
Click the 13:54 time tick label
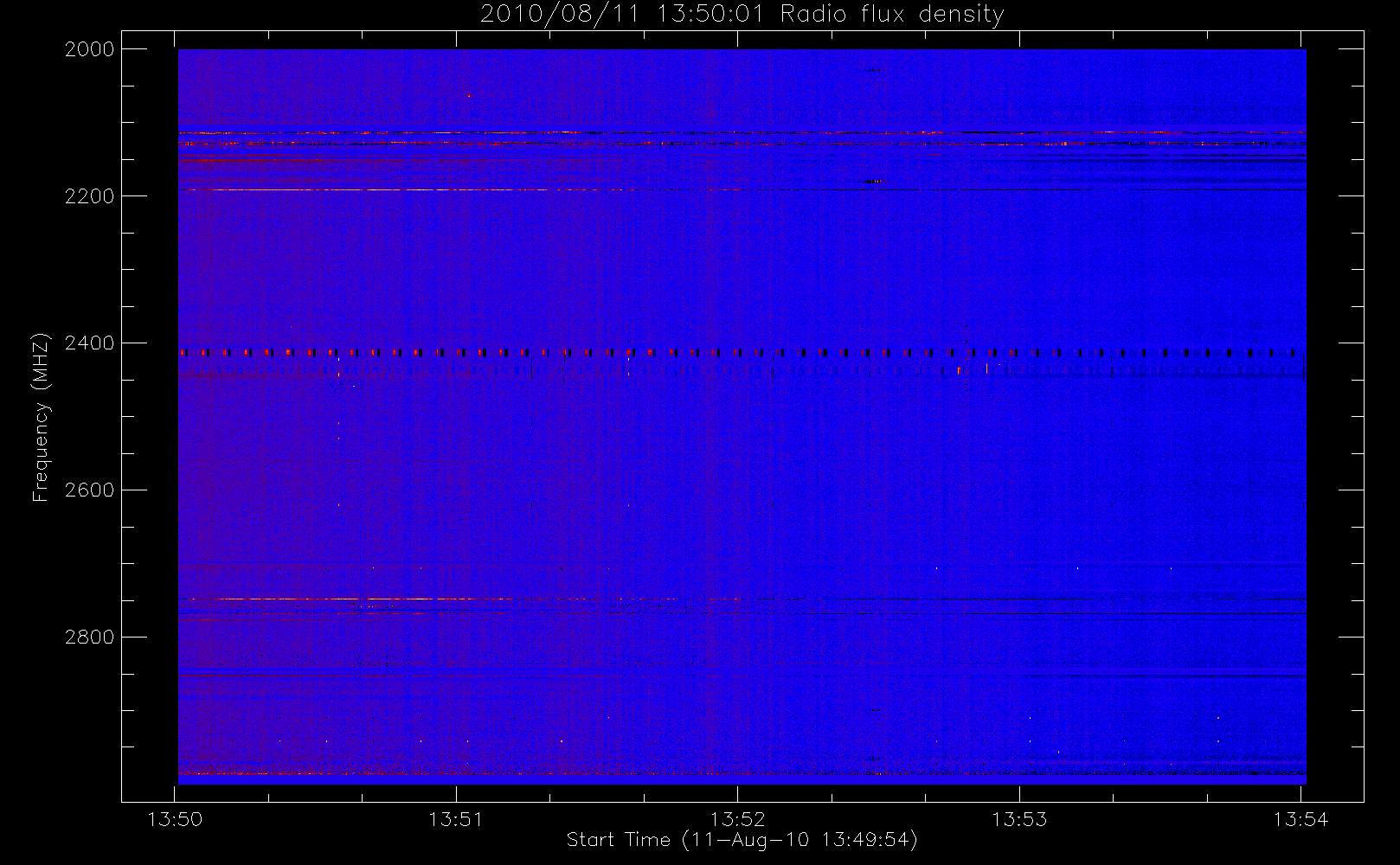(x=1301, y=819)
